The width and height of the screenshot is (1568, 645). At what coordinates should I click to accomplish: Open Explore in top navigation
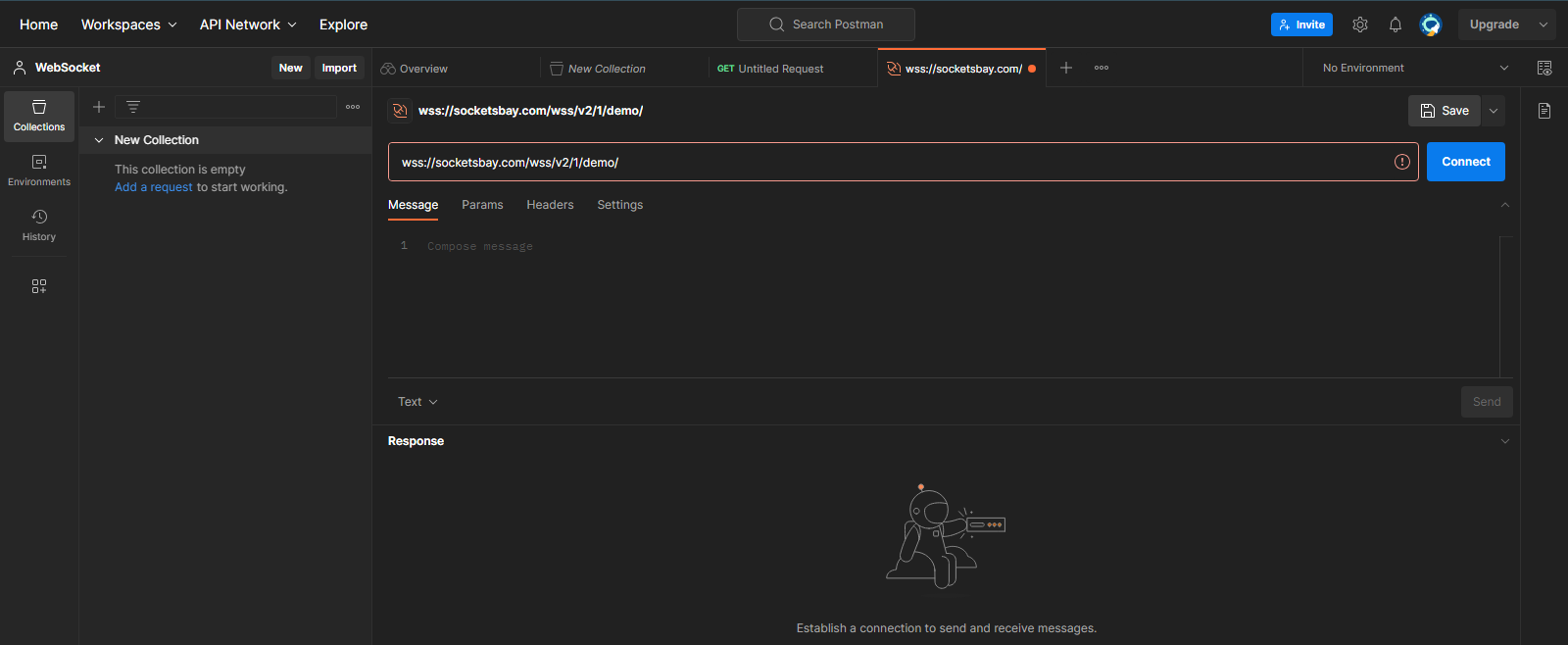[343, 25]
